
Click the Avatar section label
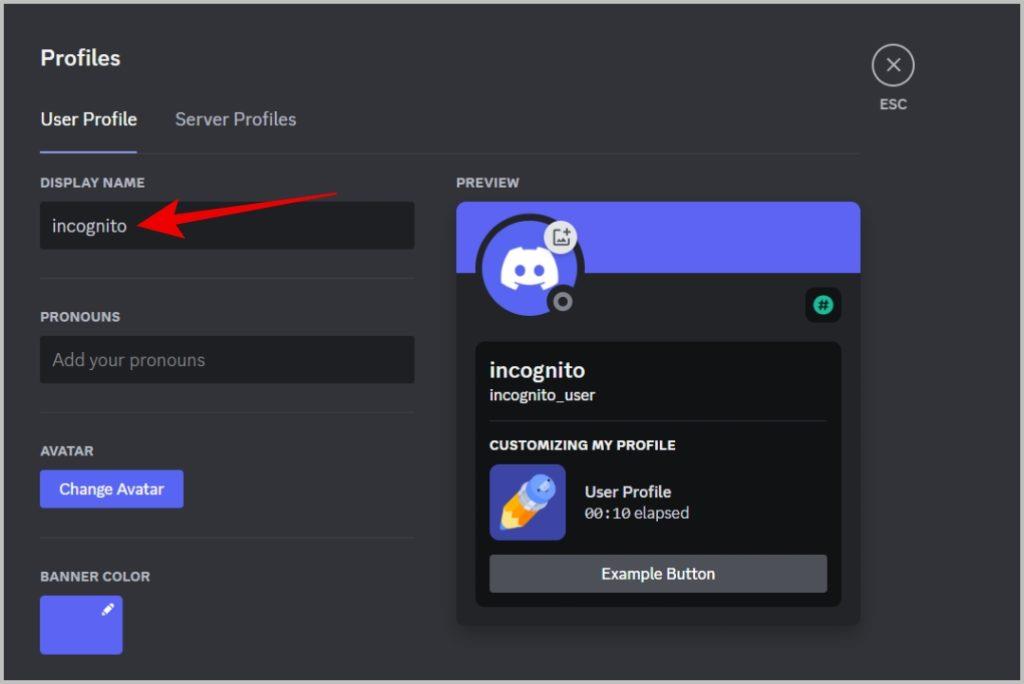pos(67,451)
